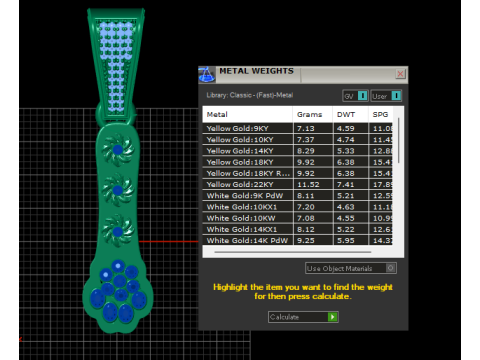Image resolution: width=480 pixels, height=360 pixels.
Task: Click the SPG column header
Action: coord(381,115)
